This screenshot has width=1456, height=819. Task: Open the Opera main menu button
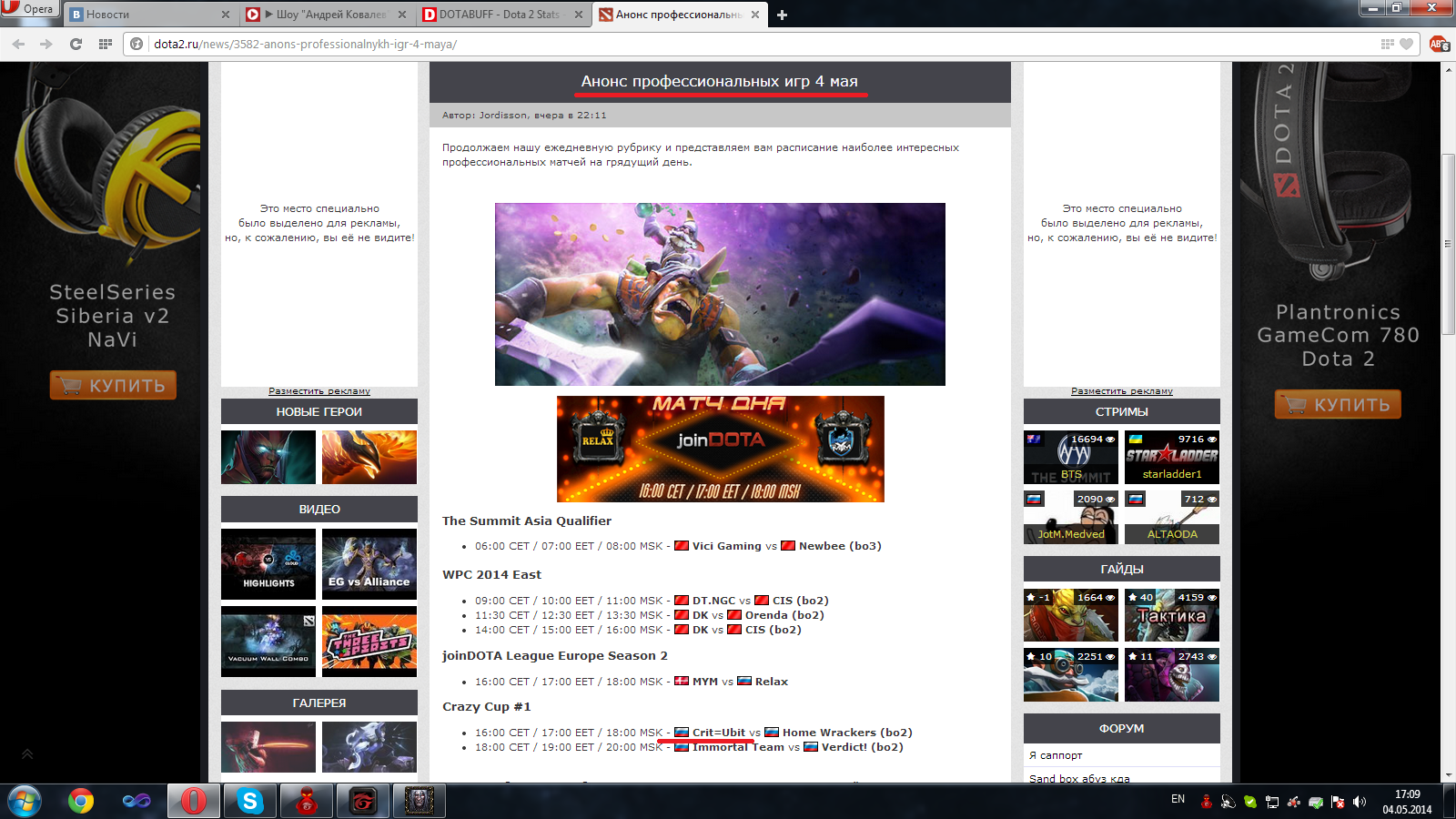pyautogui.click(x=29, y=8)
